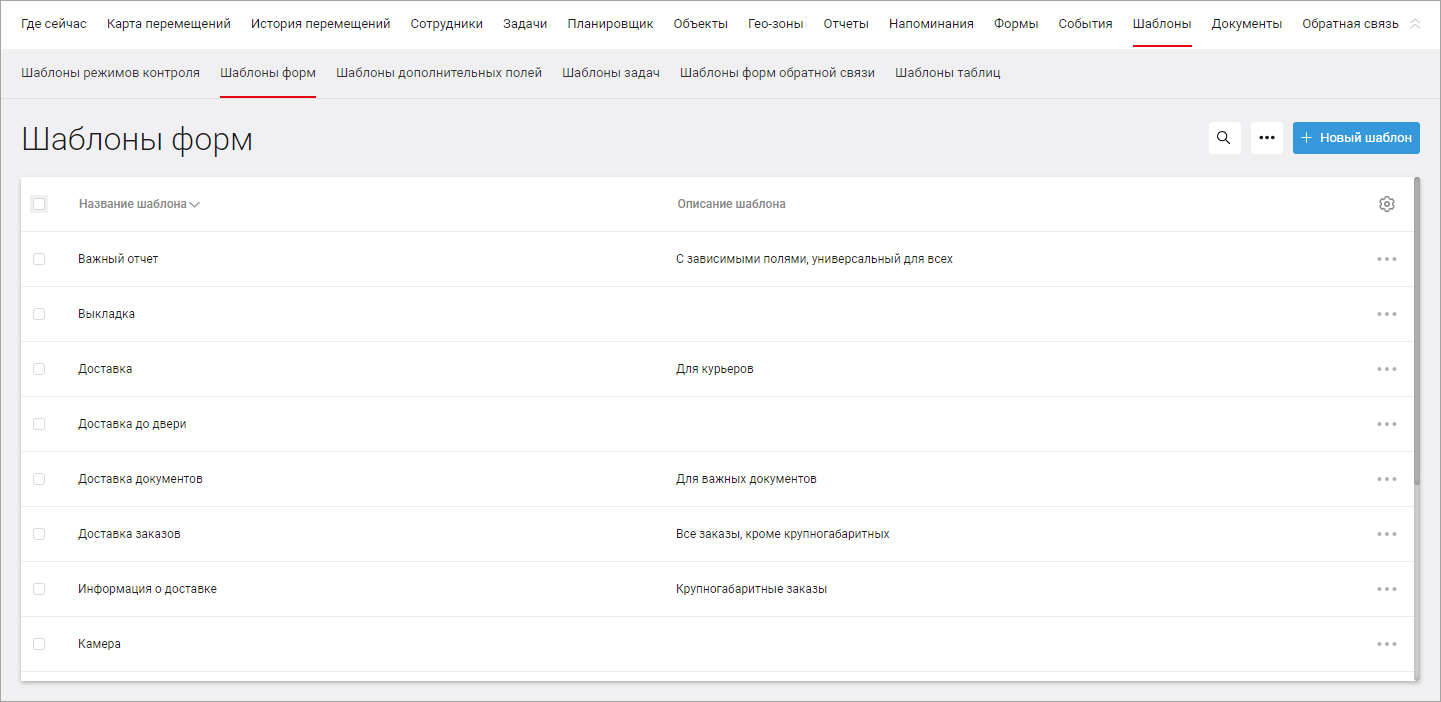
Task: Open row actions for Информация о доставке
Action: pos(1387,589)
